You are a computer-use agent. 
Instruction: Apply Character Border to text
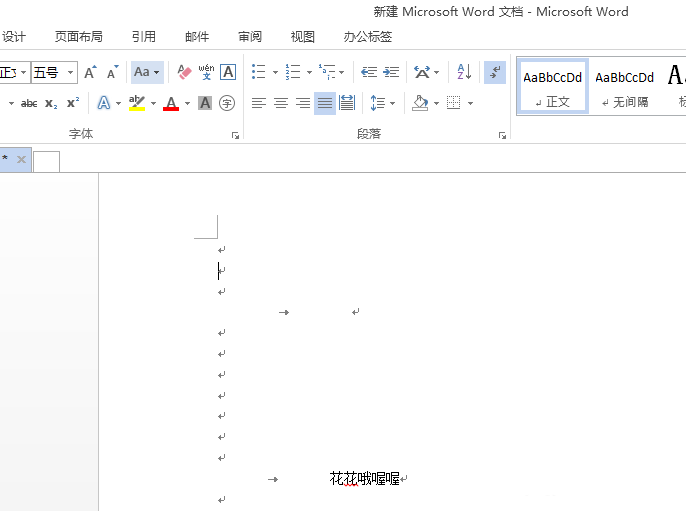tap(228, 72)
